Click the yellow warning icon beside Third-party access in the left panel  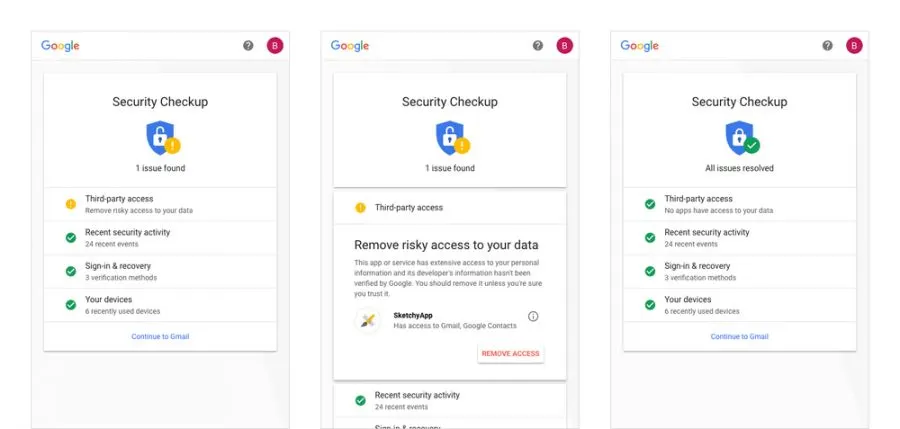coord(71,204)
